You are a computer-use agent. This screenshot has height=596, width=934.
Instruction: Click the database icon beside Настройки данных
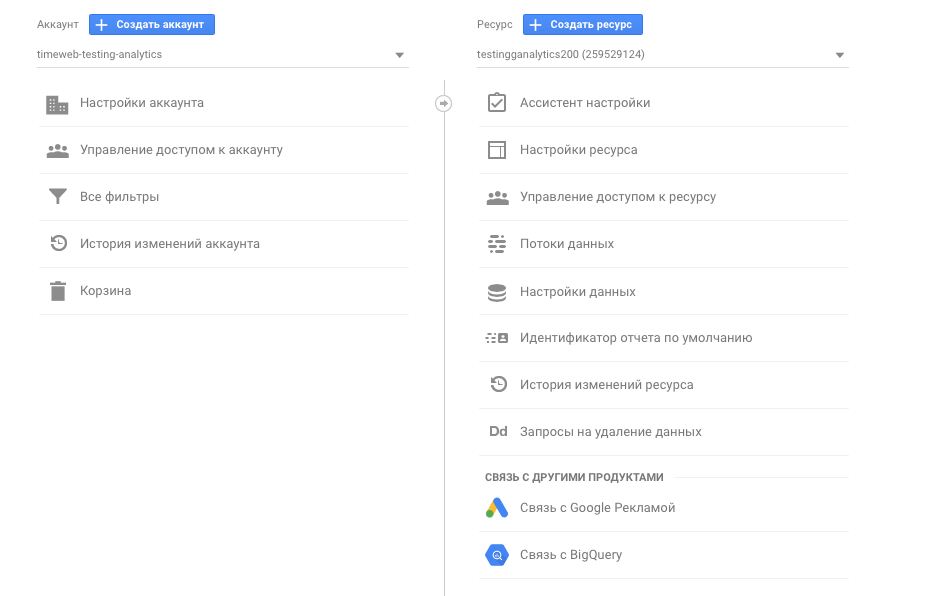click(x=497, y=292)
